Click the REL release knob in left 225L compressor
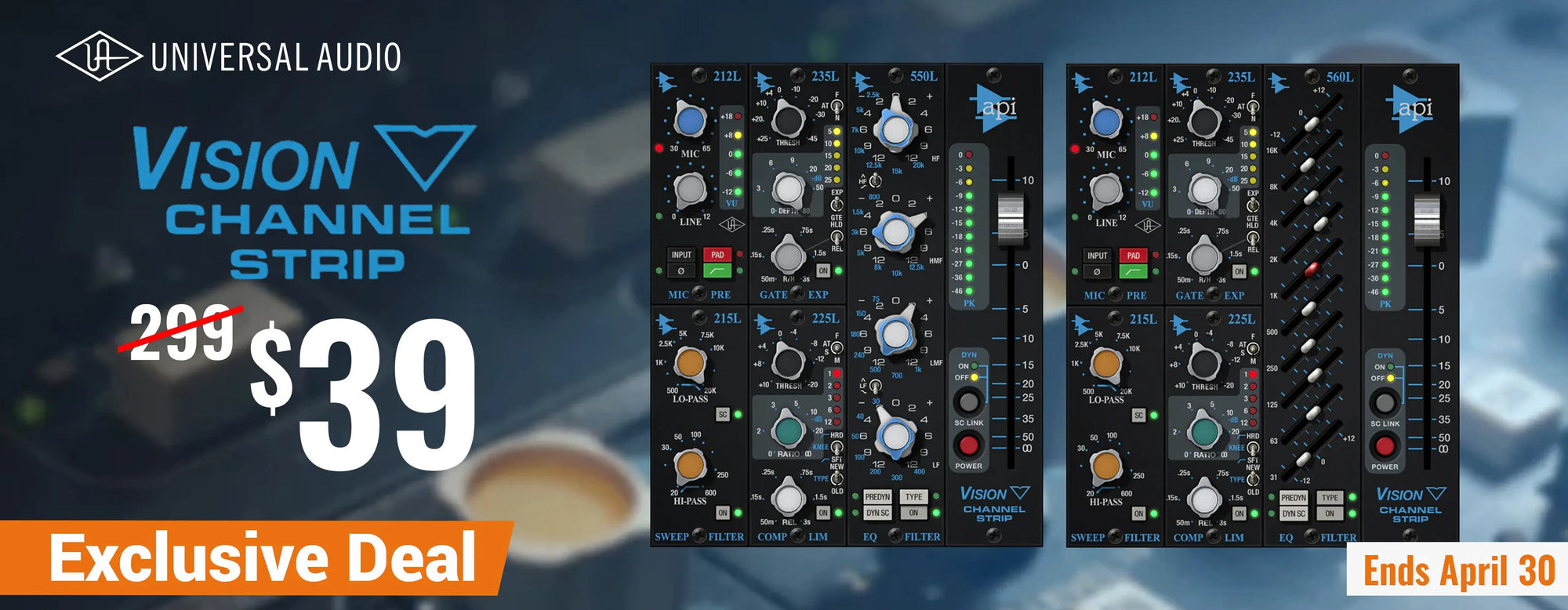Image resolution: width=1568 pixels, height=610 pixels. pyautogui.click(x=788, y=499)
